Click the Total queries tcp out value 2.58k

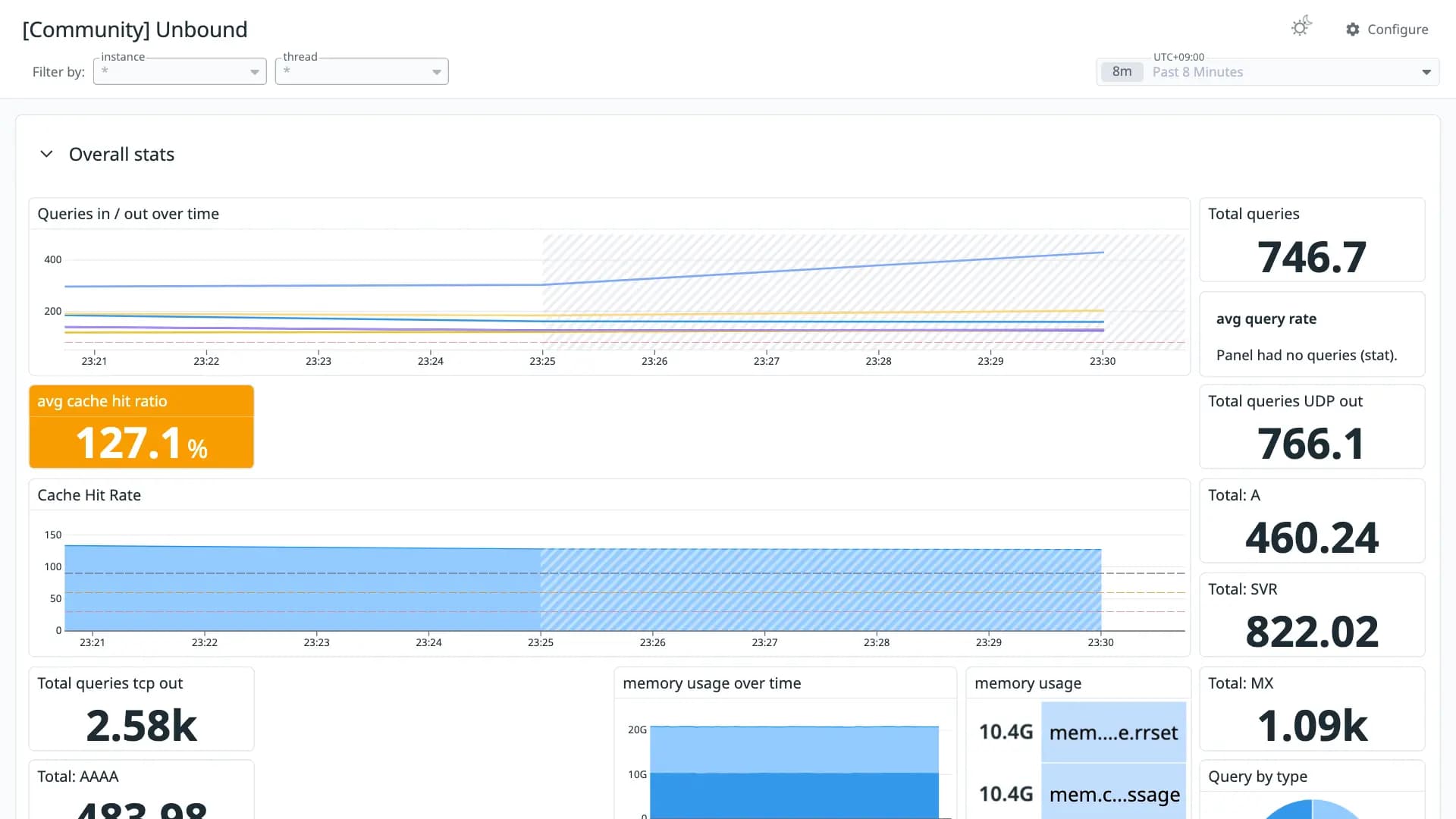[x=141, y=726]
